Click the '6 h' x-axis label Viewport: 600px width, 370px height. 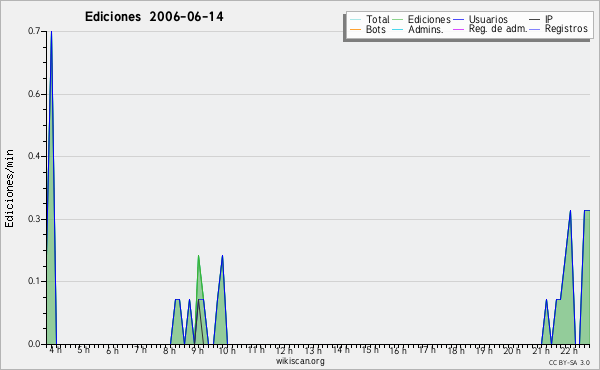[x=112, y=350]
